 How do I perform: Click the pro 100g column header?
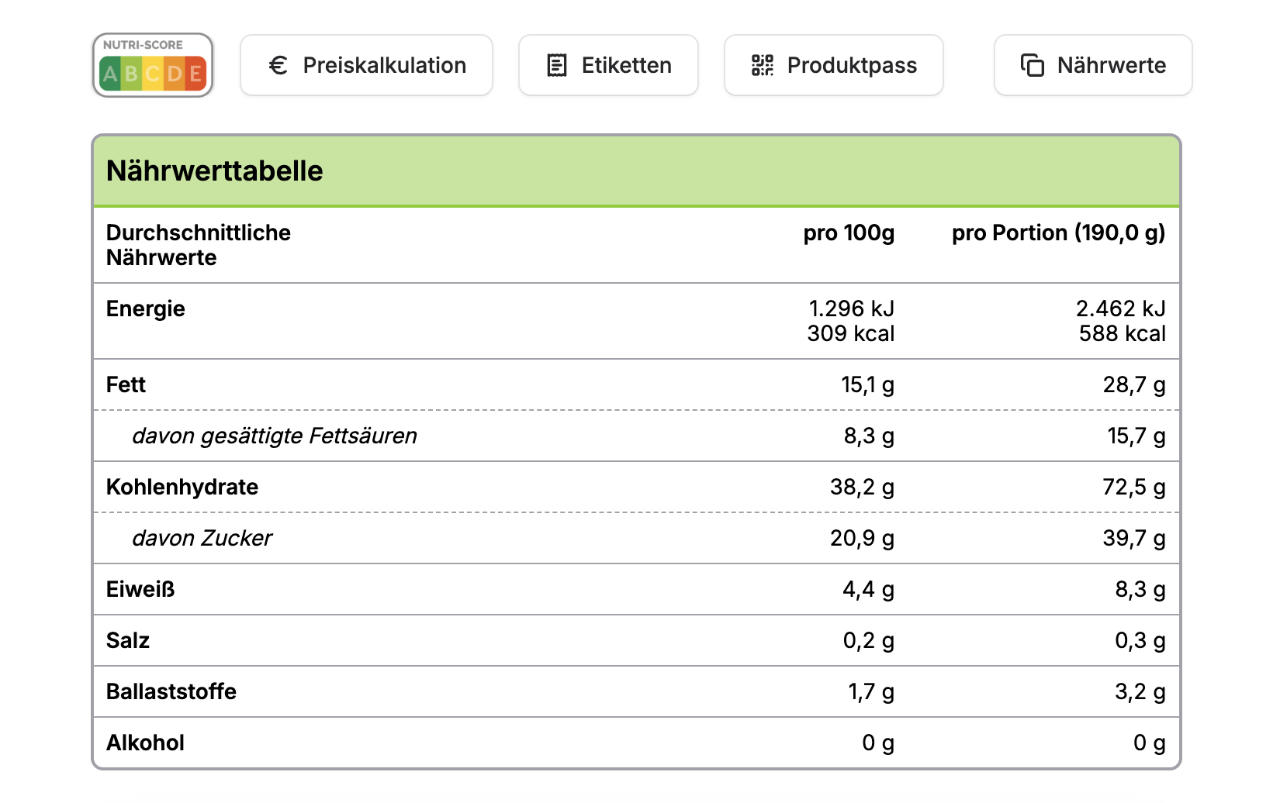pyautogui.click(x=849, y=233)
